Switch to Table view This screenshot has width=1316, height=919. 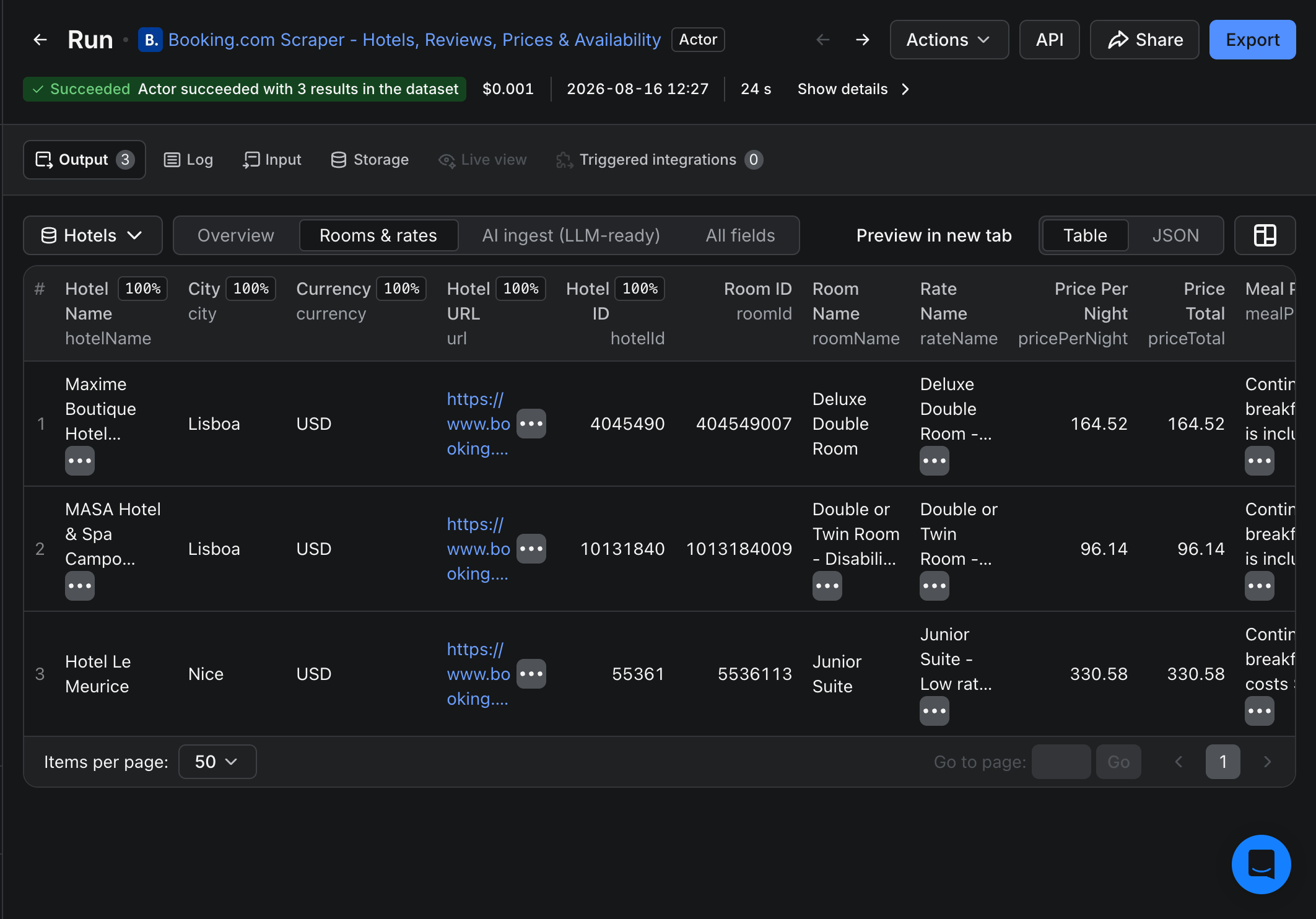[1085, 235]
